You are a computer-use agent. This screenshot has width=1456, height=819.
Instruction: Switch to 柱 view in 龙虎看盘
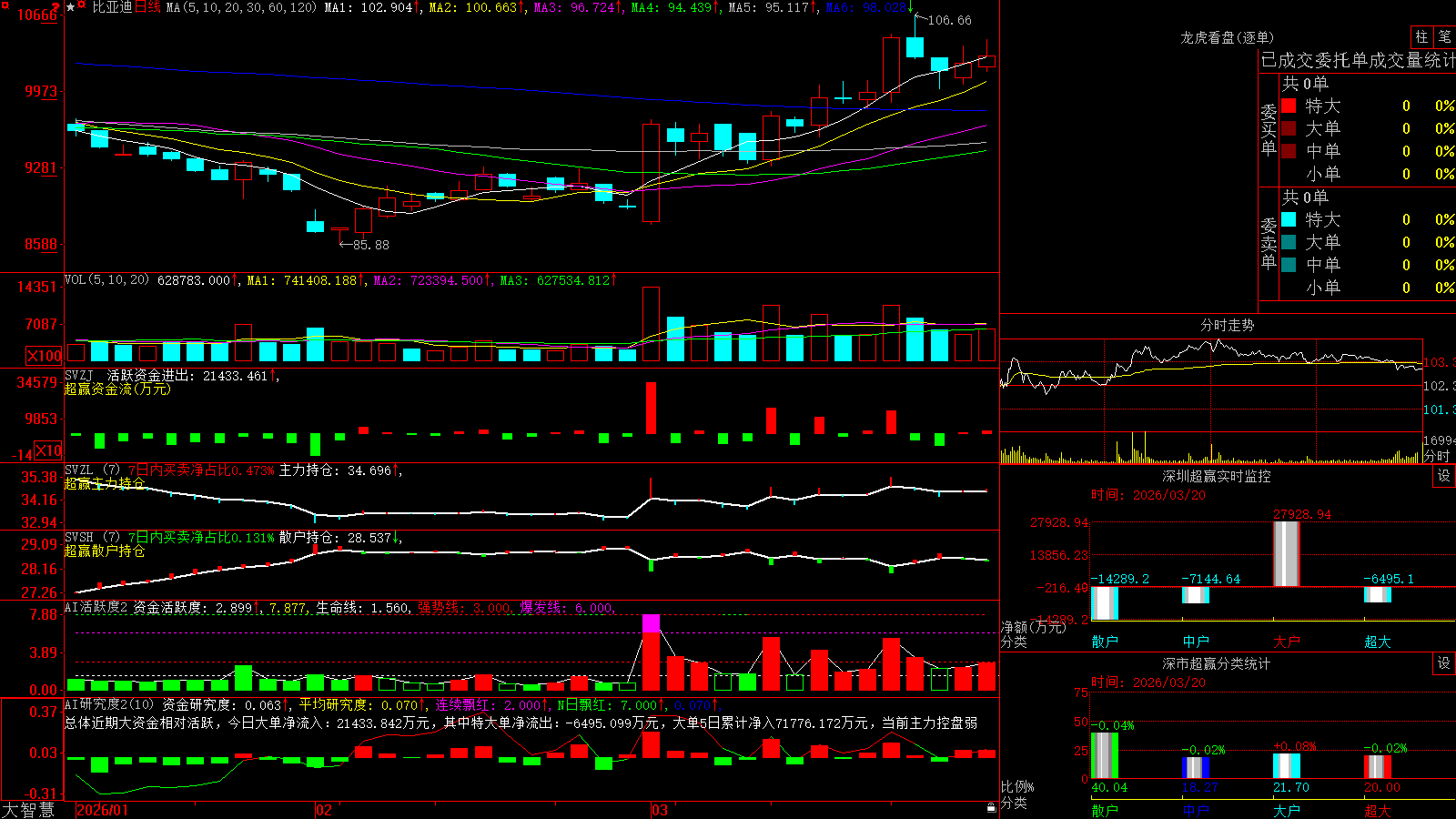click(x=1421, y=36)
